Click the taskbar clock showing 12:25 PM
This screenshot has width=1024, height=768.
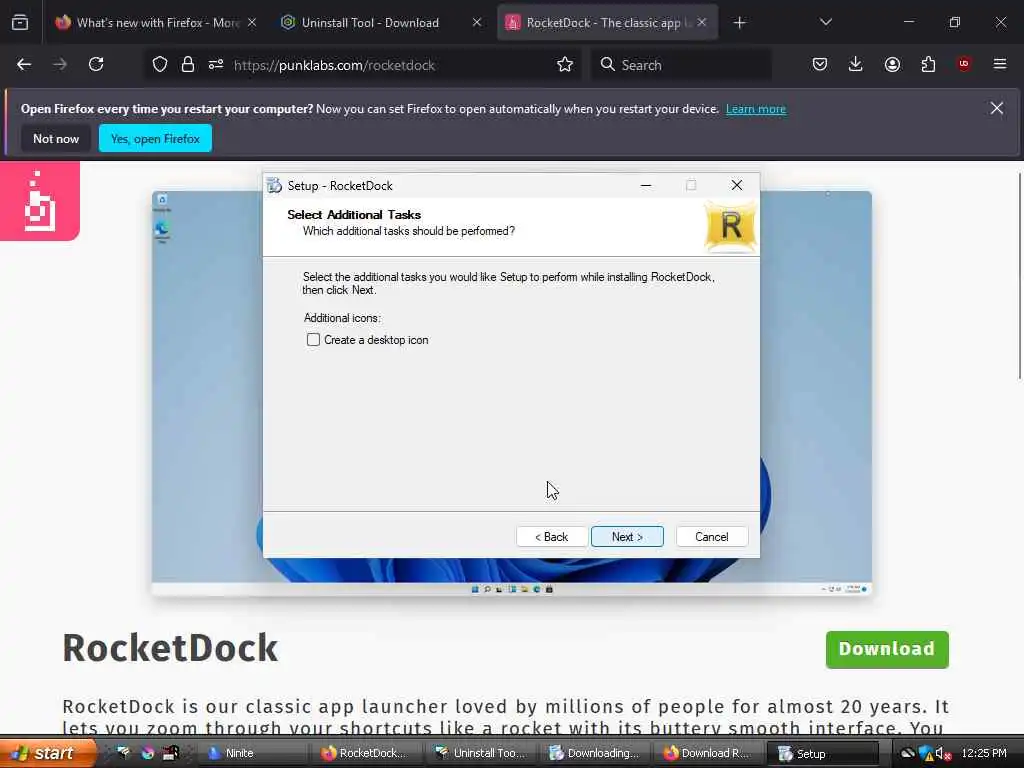(x=984, y=753)
